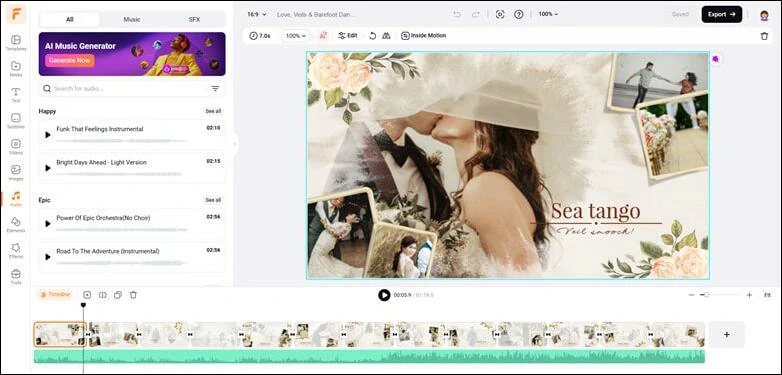This screenshot has width=782, height=375.
Task: Open the Edit adjustments button
Action: point(348,36)
